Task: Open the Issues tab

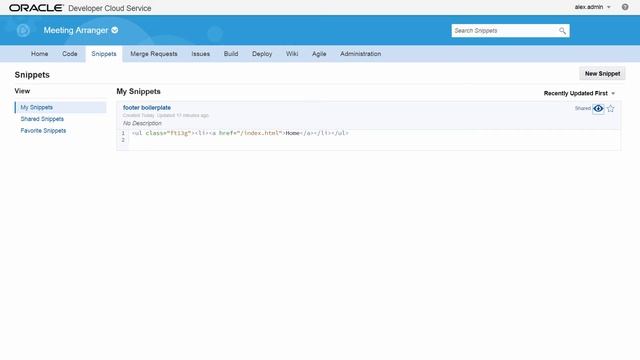Action: (x=200, y=53)
